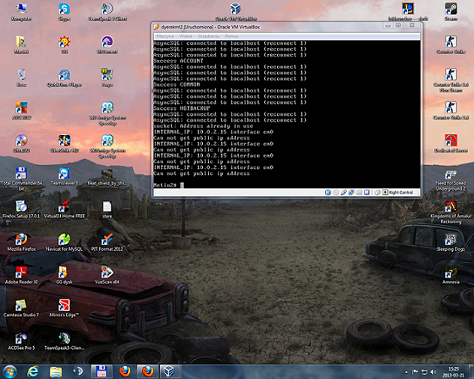Launch Internet Explorer from the taskbar
Viewport: 474px width, 379px height.
(33, 371)
